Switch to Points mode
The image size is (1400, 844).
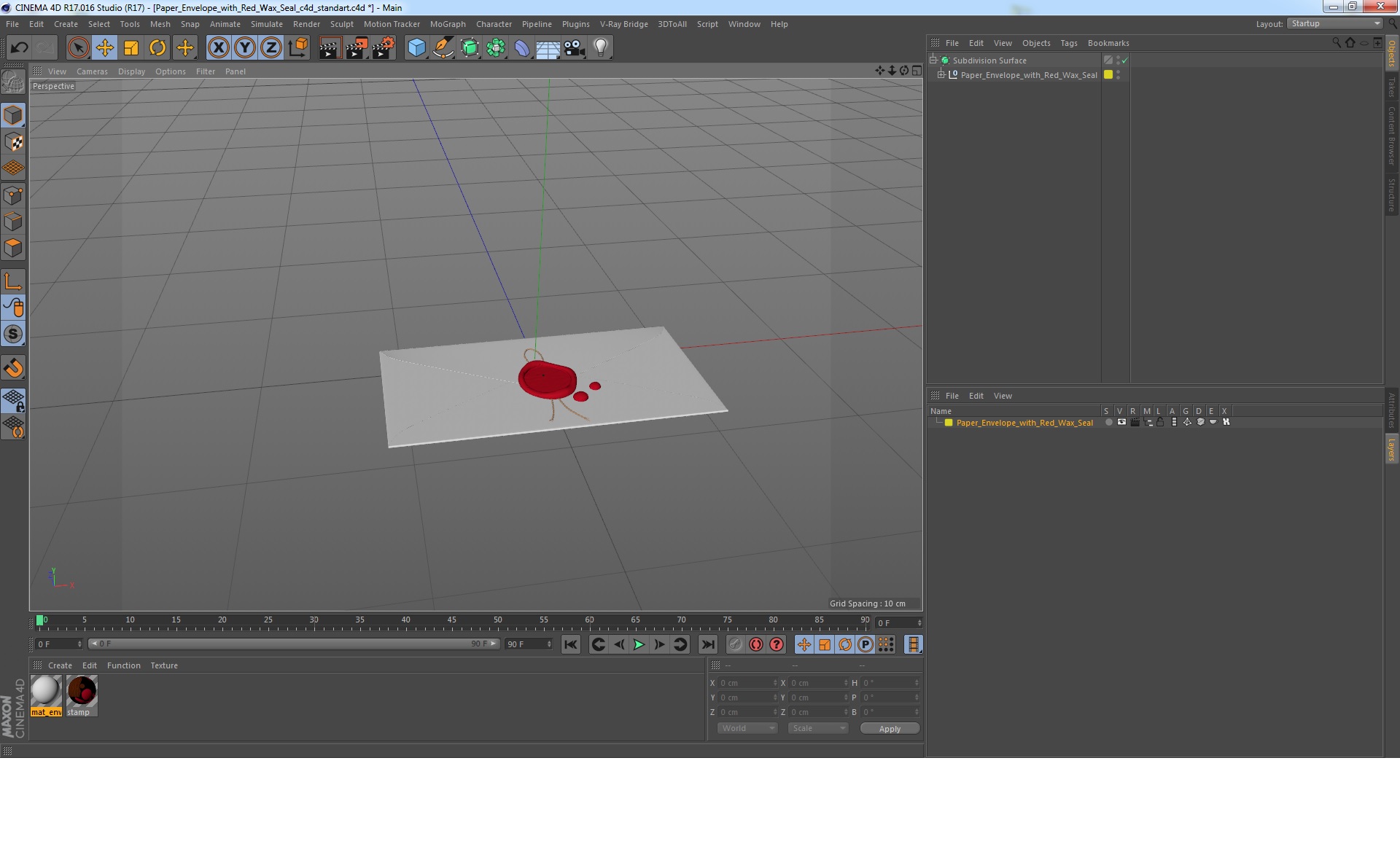click(x=13, y=195)
